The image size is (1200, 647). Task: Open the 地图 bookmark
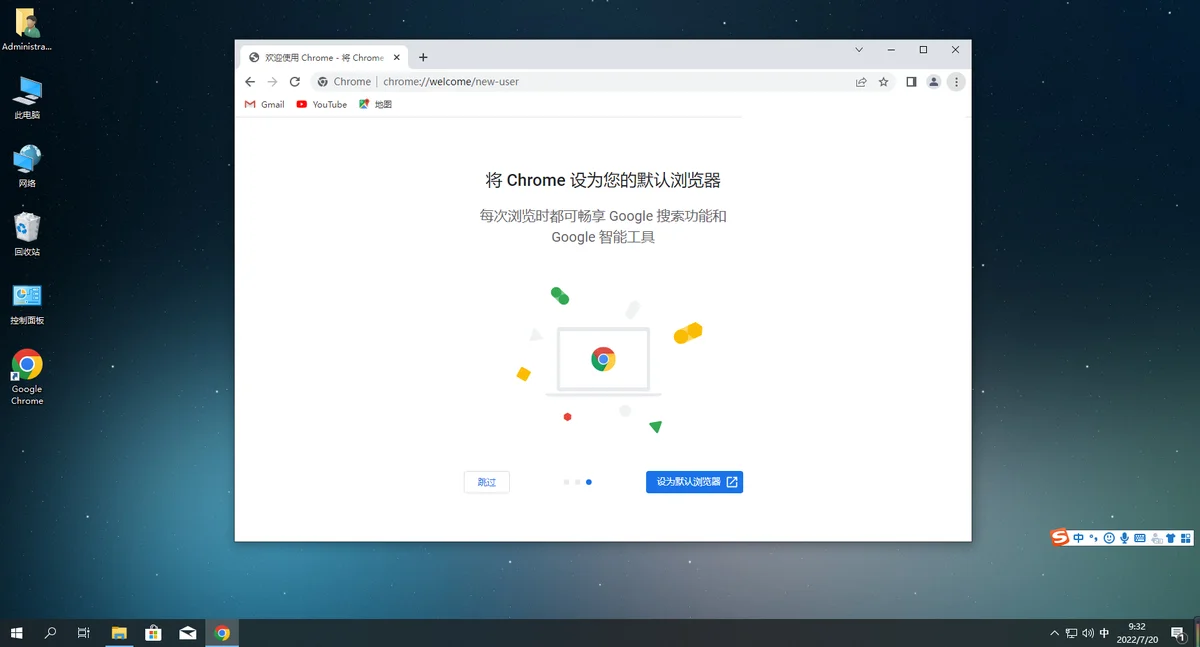pos(376,104)
